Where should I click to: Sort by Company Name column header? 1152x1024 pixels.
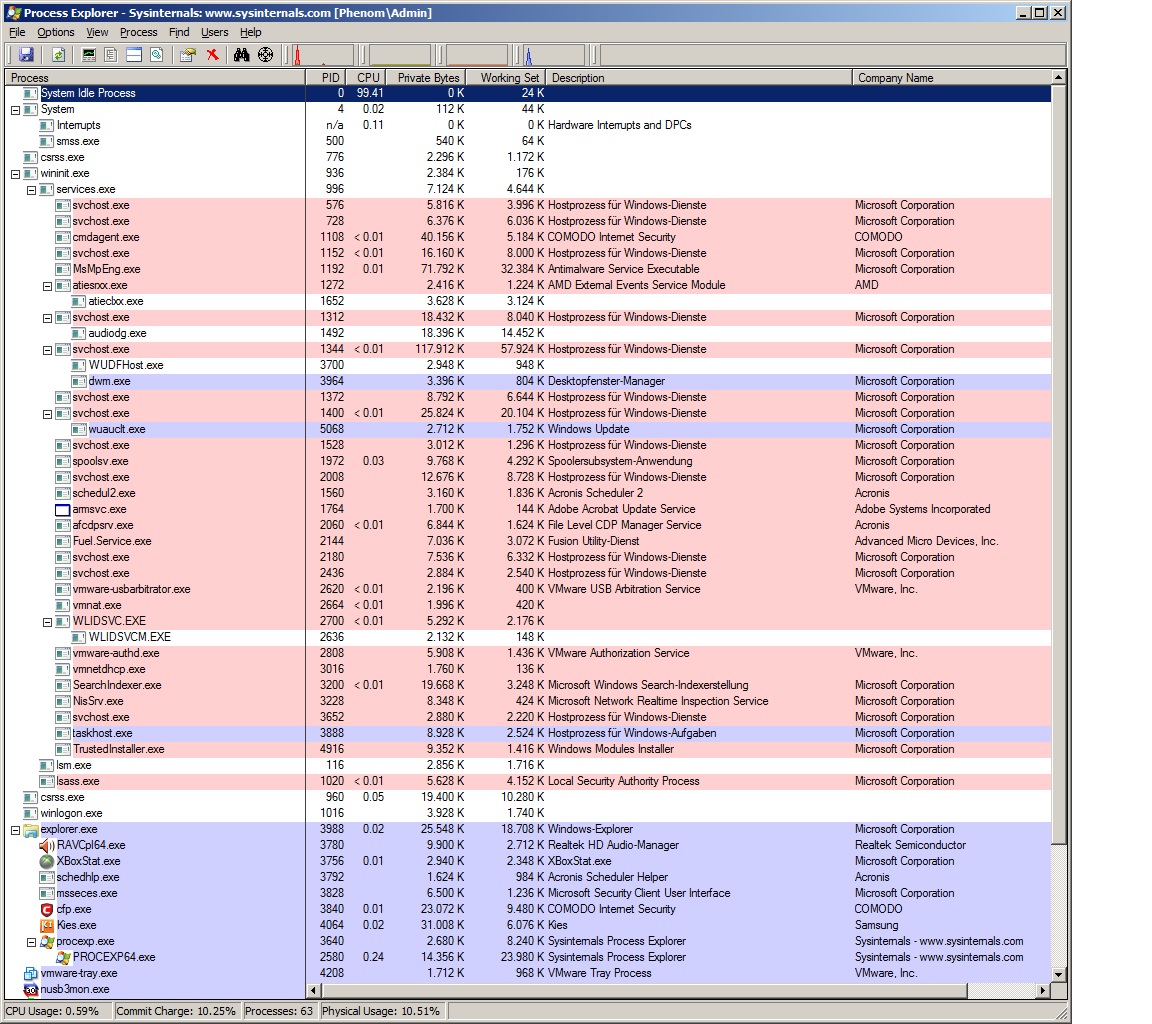click(952, 78)
